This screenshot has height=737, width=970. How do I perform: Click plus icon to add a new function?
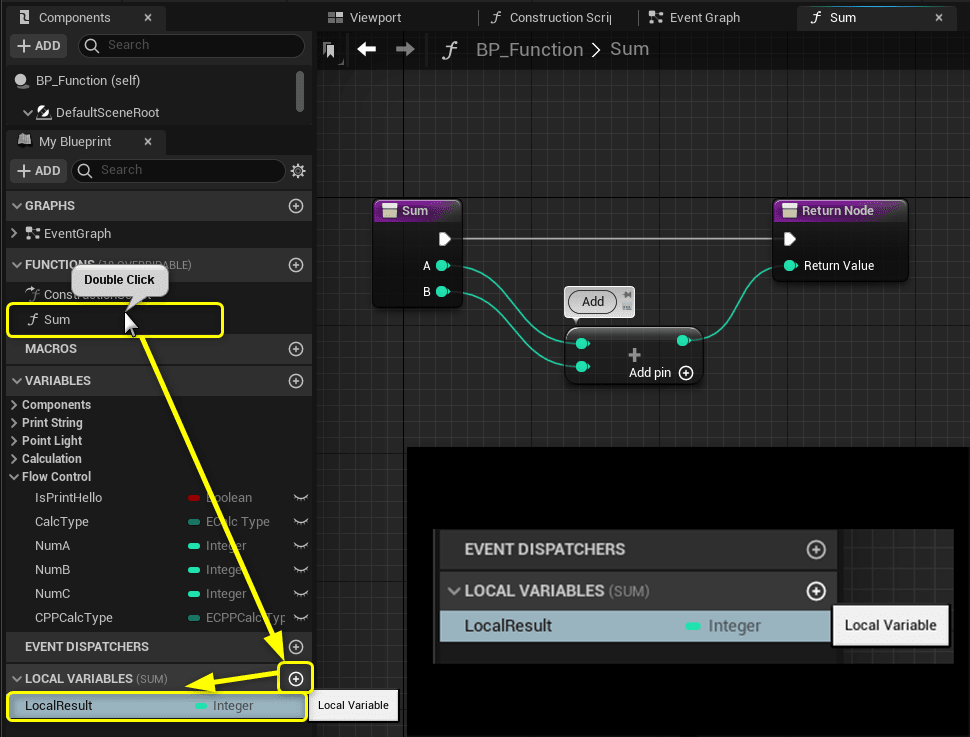(x=295, y=265)
